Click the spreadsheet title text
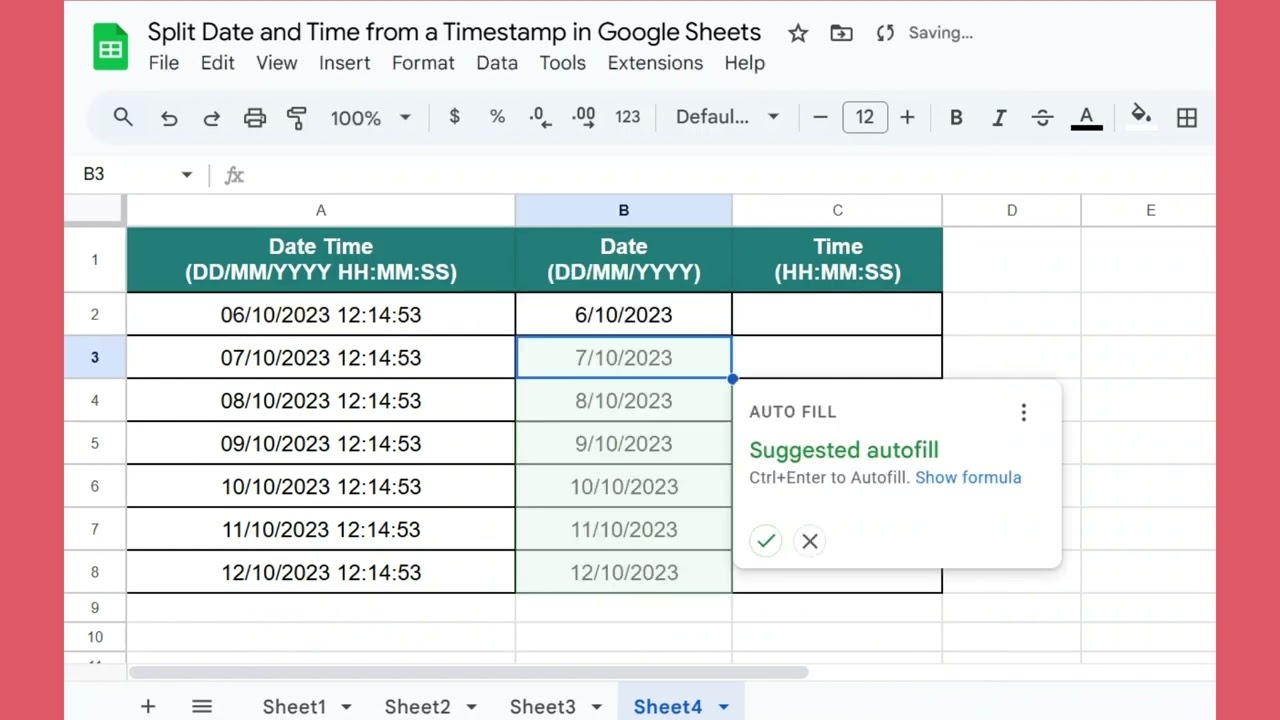 tap(454, 32)
